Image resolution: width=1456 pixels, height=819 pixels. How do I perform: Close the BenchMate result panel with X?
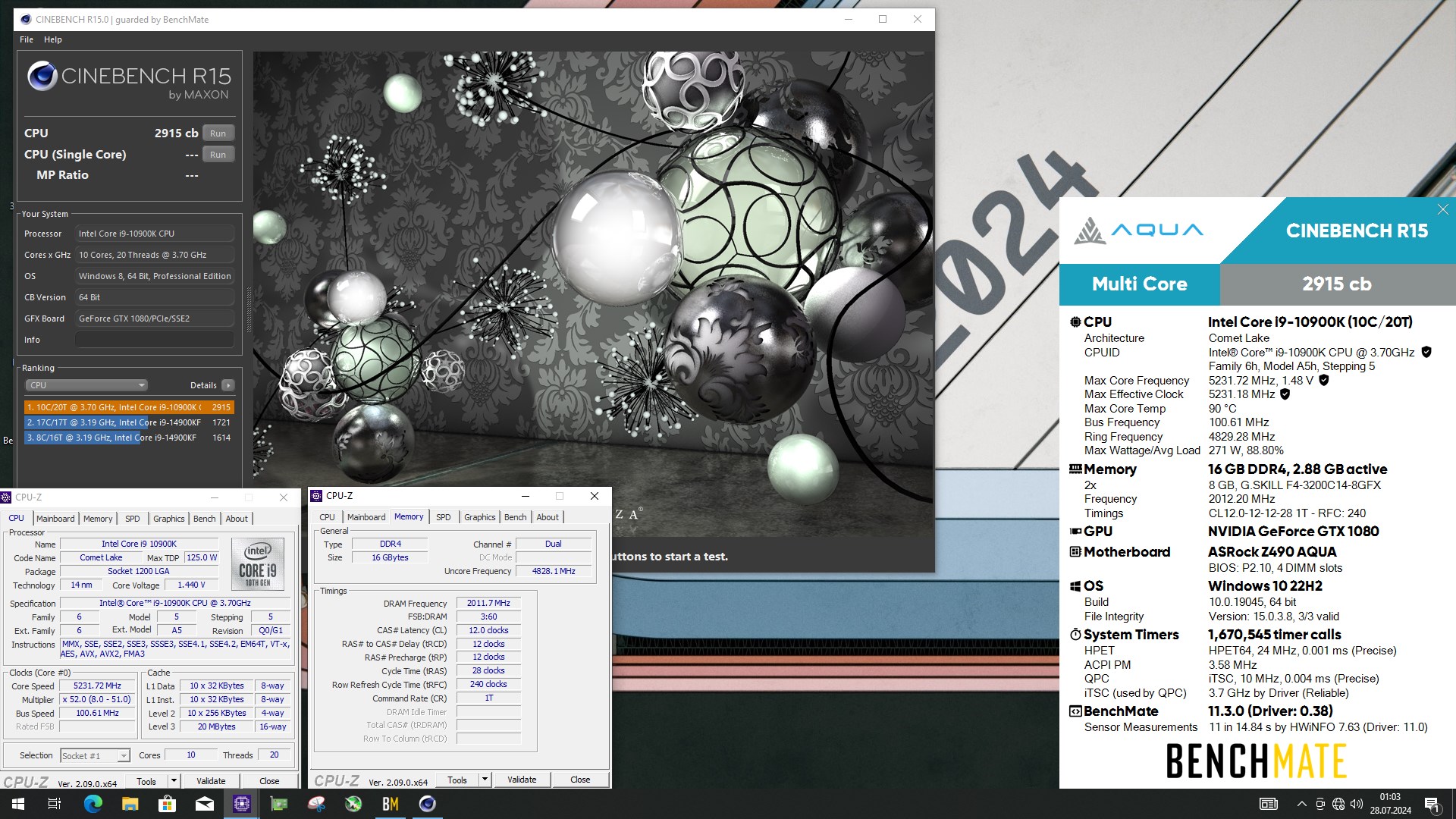[x=1443, y=209]
